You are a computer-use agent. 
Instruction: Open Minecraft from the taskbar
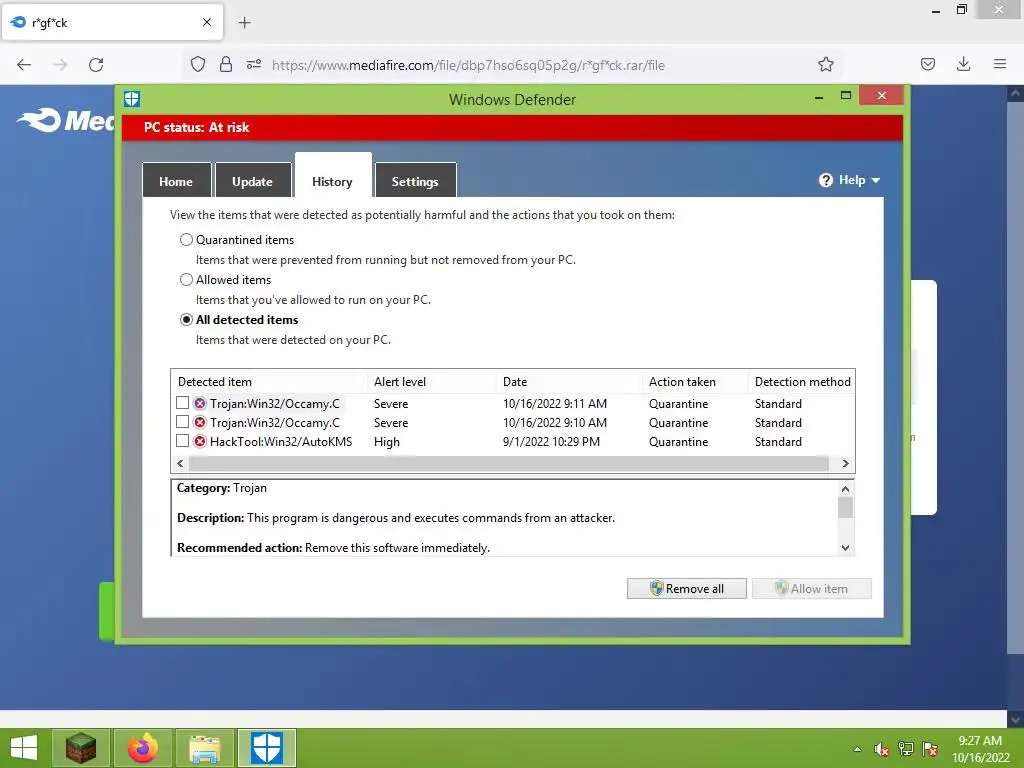pos(81,748)
